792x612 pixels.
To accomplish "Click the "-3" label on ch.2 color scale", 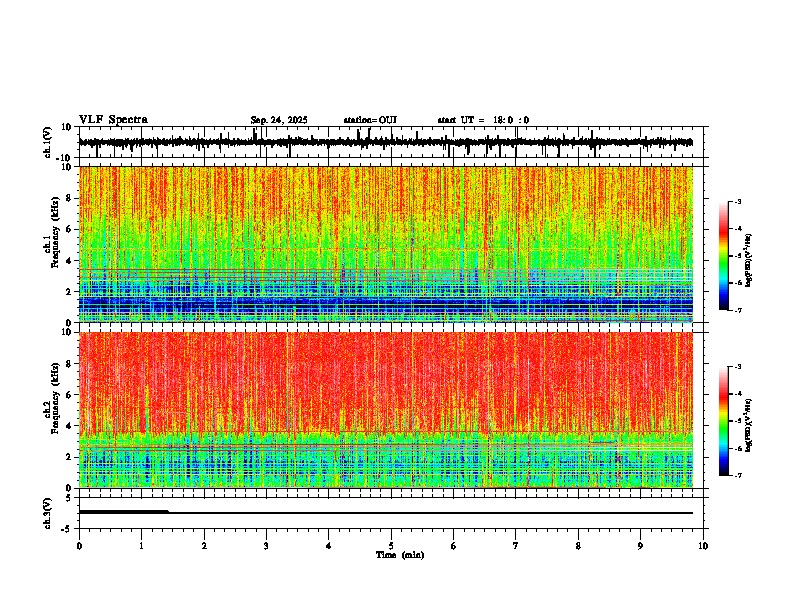I will (738, 367).
